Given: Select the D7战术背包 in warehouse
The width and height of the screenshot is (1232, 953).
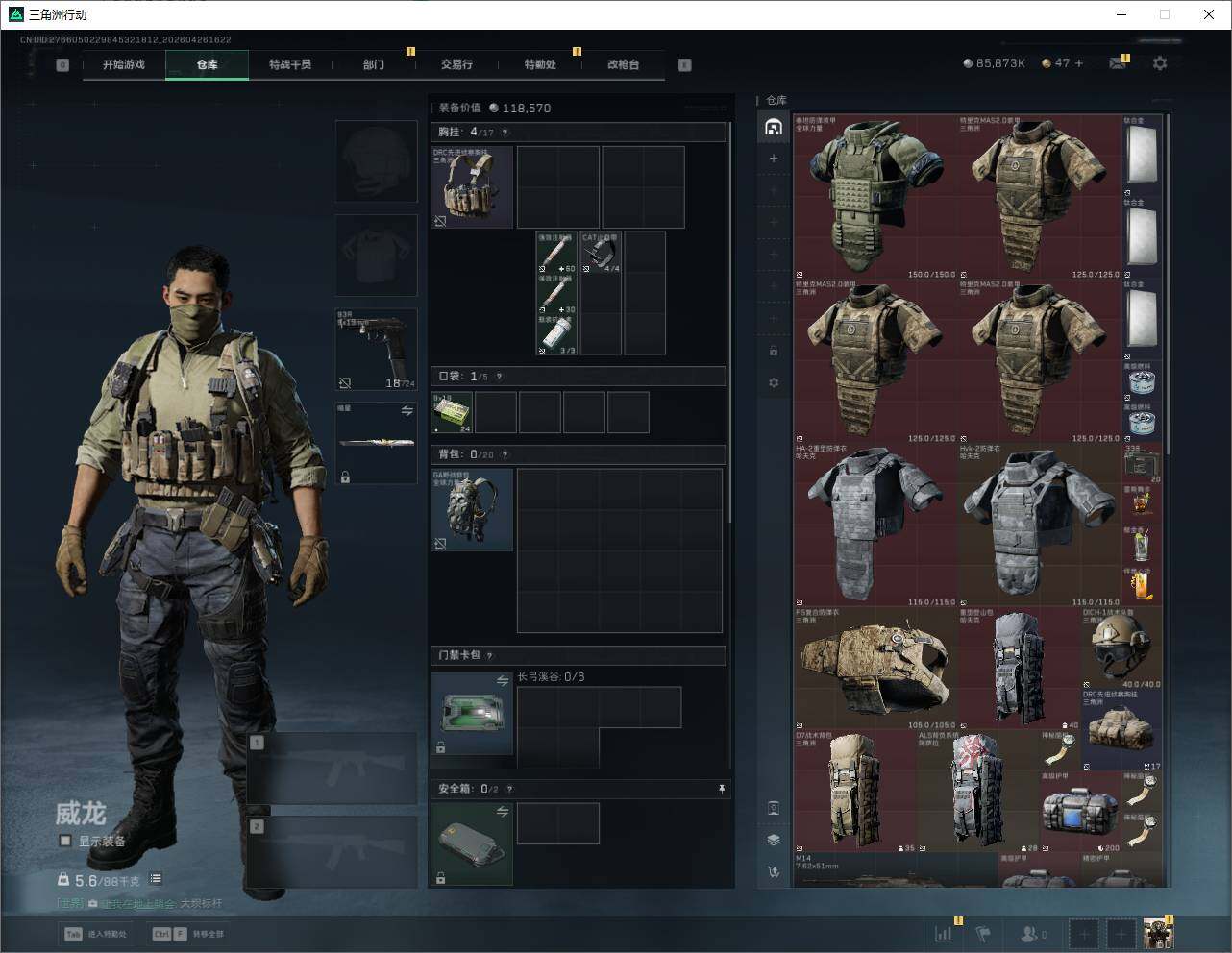Looking at the screenshot, I should pos(855,792).
